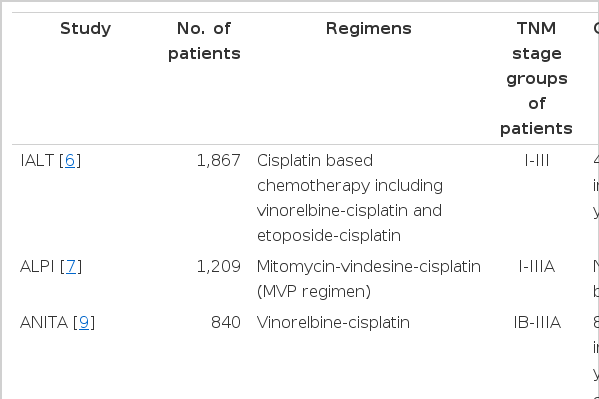This screenshot has width=599, height=399.
Task: Select the ALPI study name text
Action: point(37,266)
